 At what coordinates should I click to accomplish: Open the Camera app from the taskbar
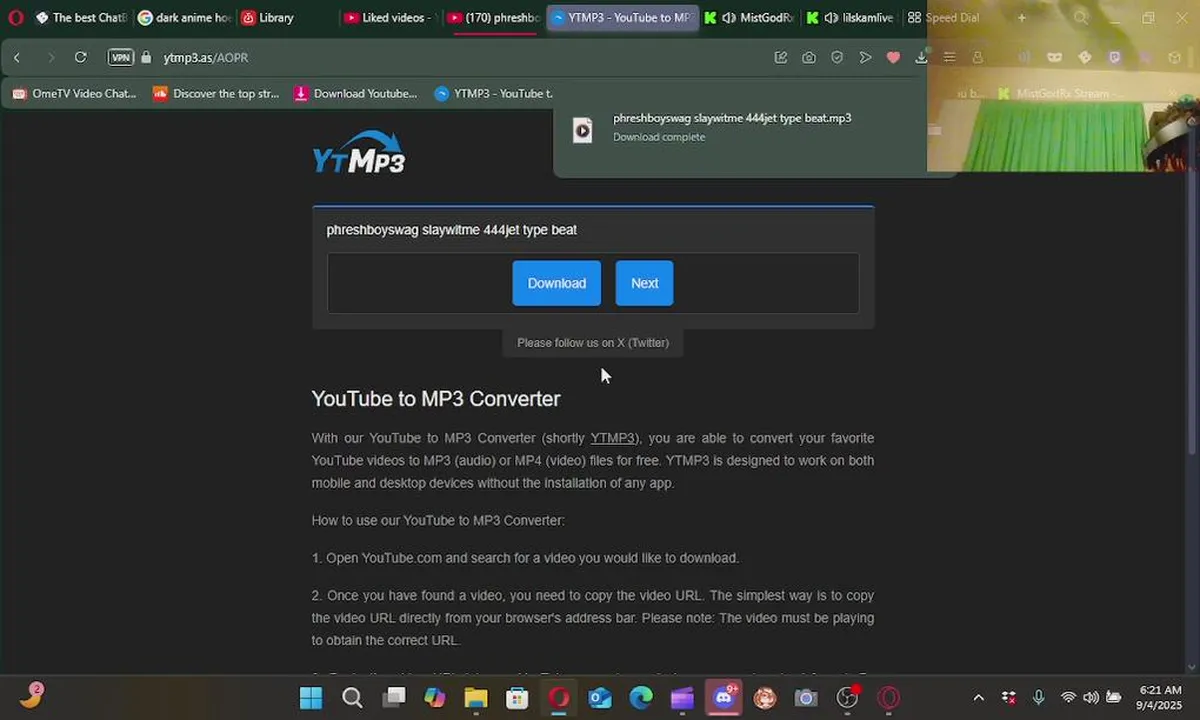806,698
